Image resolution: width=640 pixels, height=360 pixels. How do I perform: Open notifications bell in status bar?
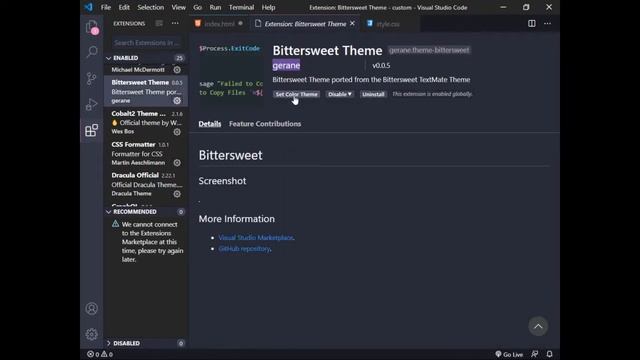coord(549,354)
